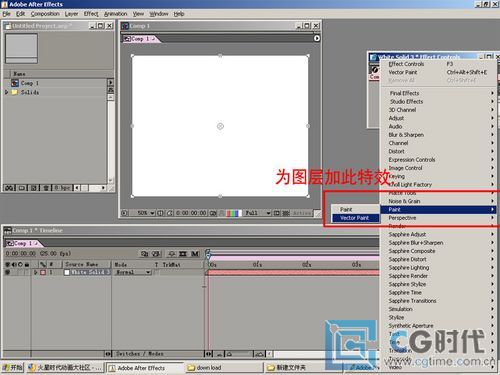Hide the White Solid 3 layer eye

8,272
